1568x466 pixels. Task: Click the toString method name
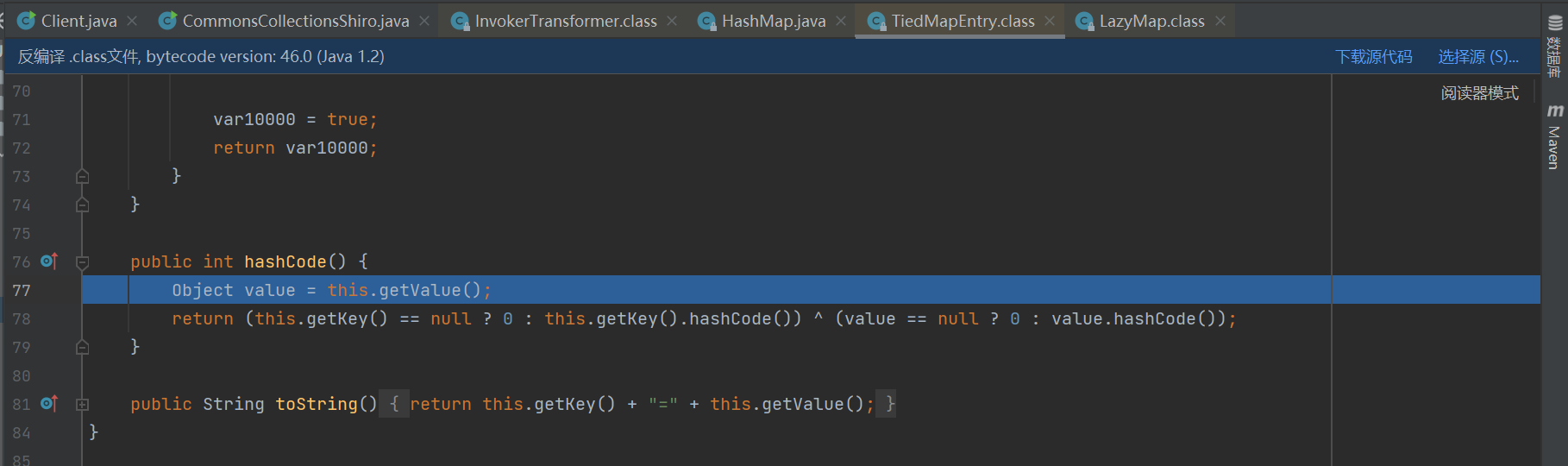click(x=316, y=404)
